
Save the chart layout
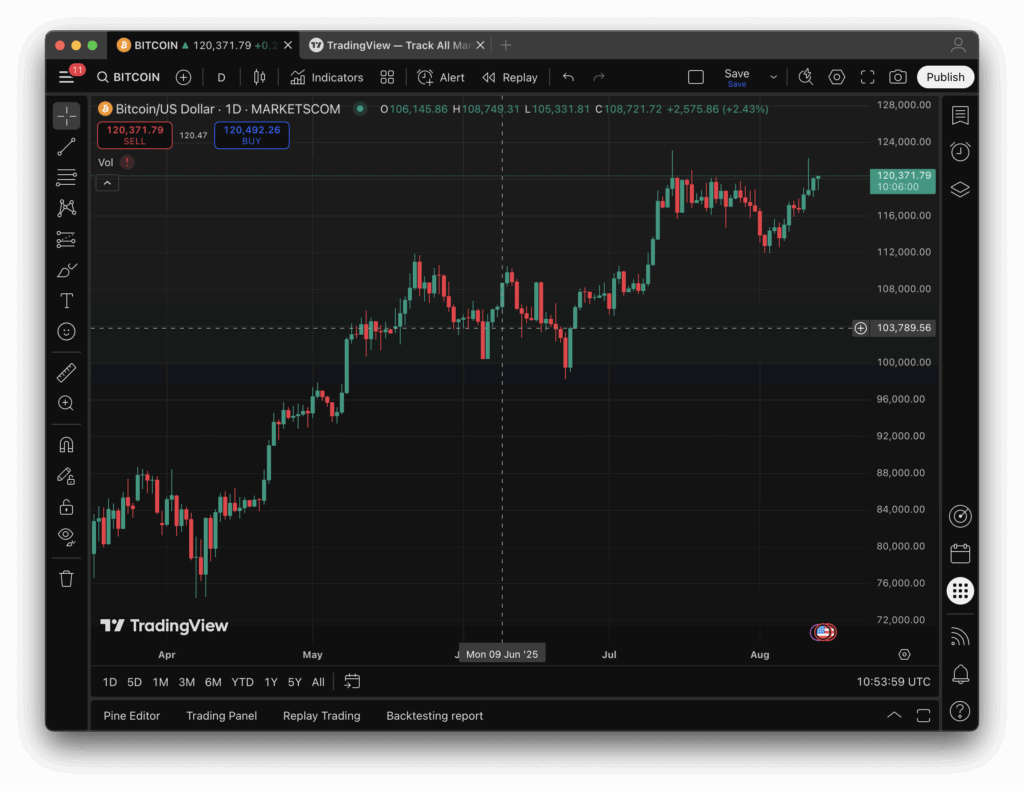(737, 77)
